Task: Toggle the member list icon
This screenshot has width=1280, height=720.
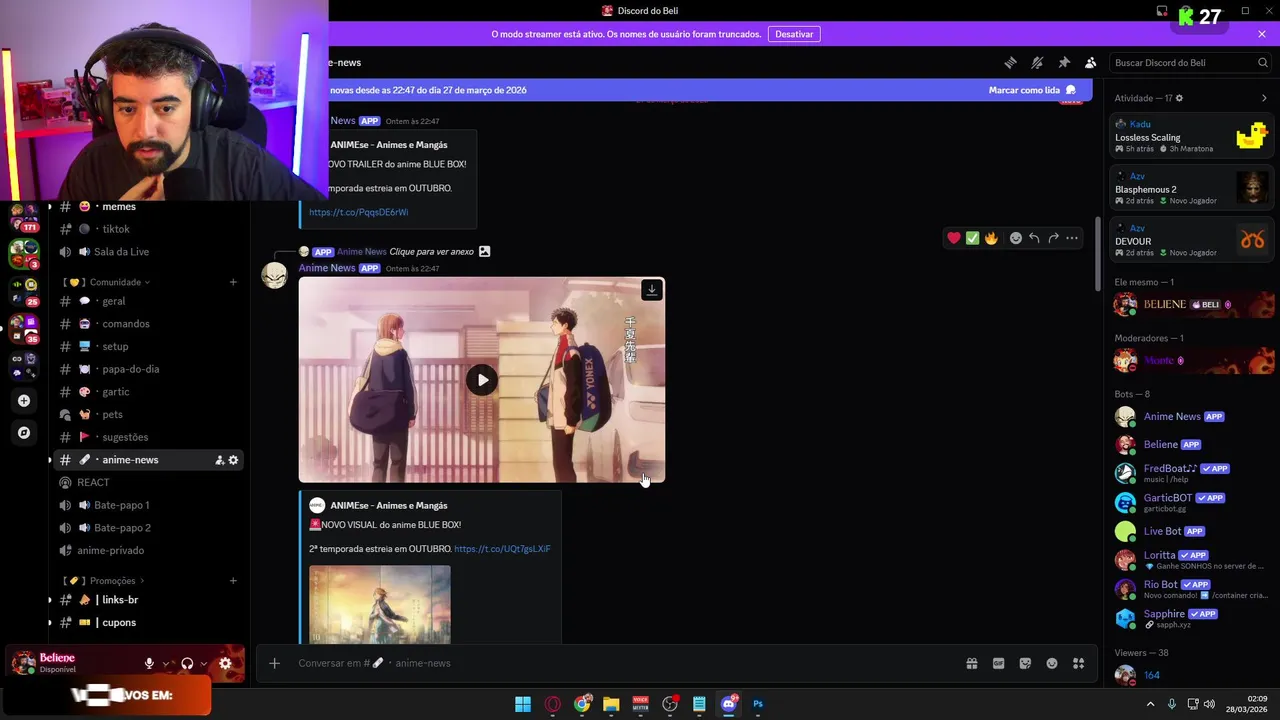Action: pos(1091,63)
